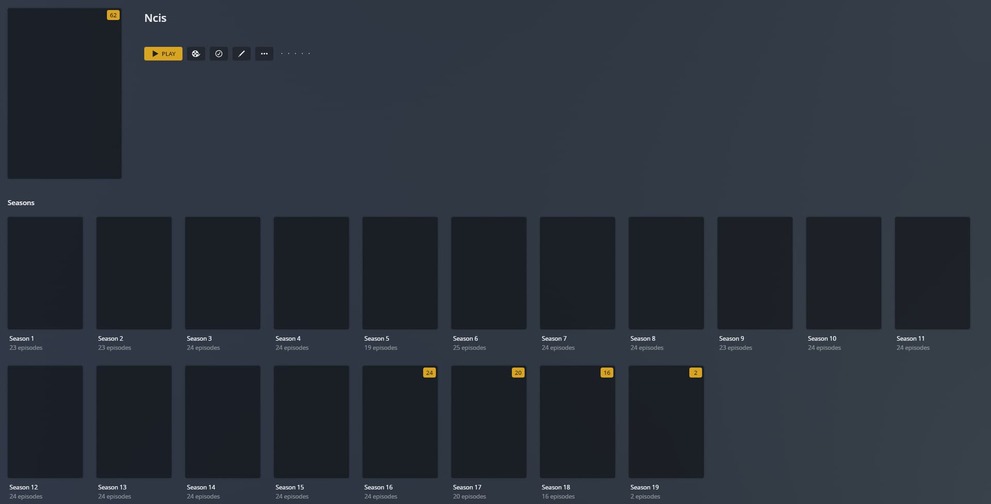Click '23 episodes' under Season 1
The width and height of the screenshot is (991, 504).
click(x=26, y=348)
